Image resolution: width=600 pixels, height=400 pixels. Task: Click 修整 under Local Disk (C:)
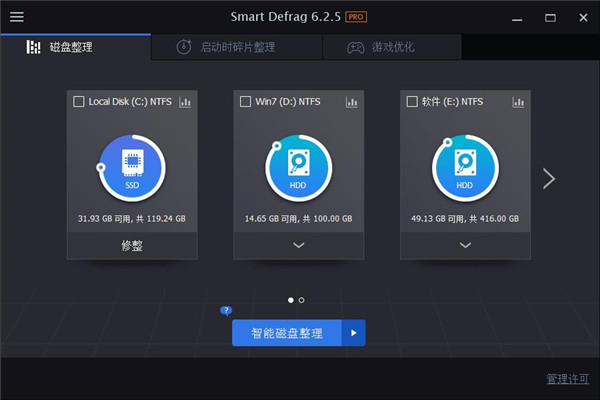point(132,245)
